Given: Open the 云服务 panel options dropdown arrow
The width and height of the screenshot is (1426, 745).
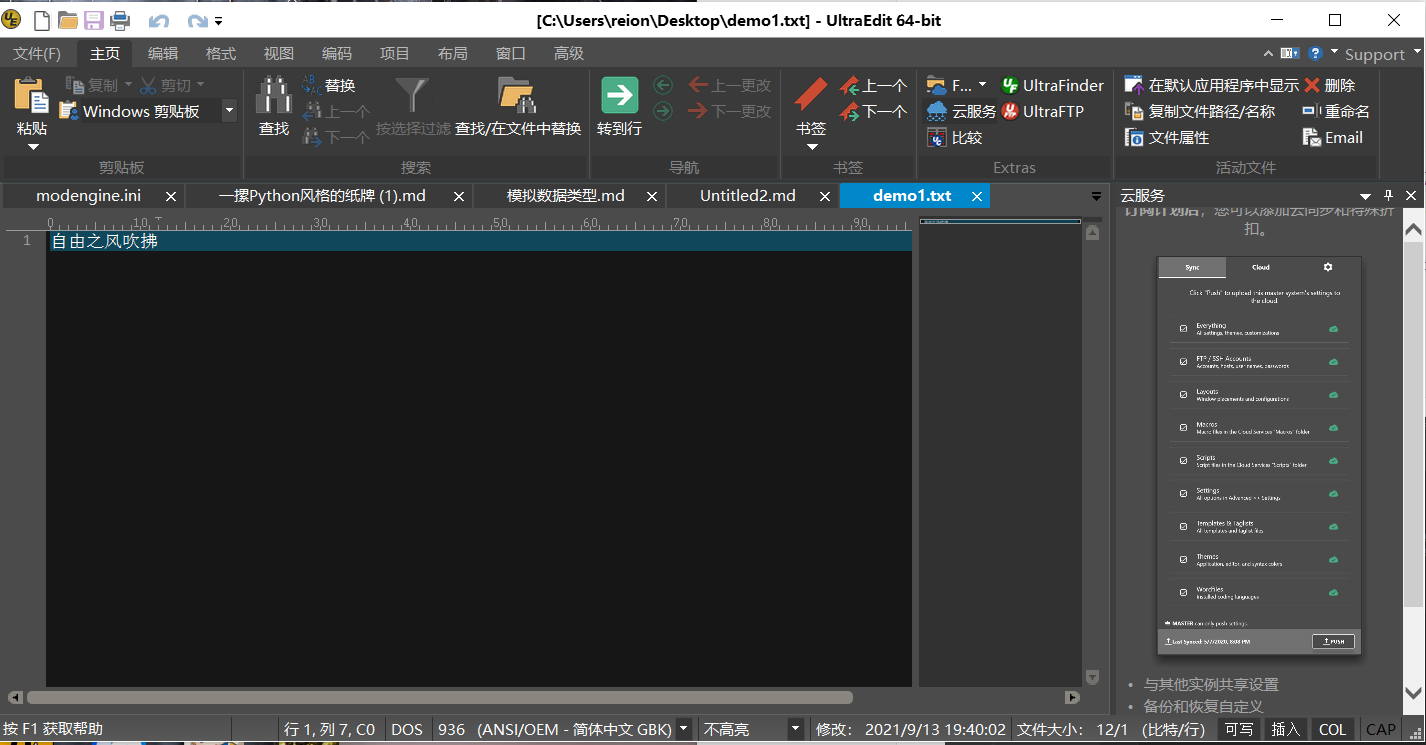Looking at the screenshot, I should click(1366, 196).
